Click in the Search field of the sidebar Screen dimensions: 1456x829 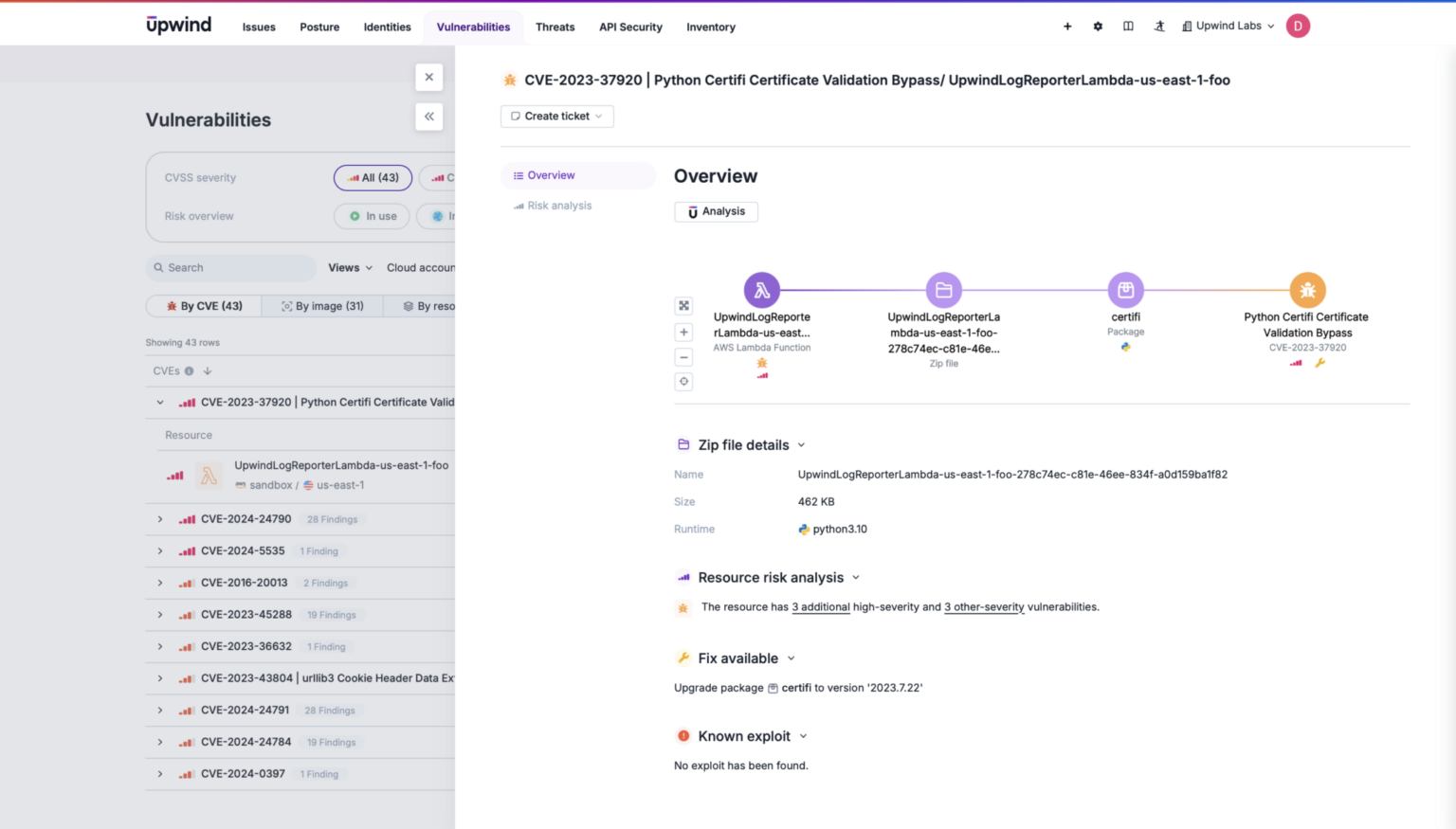230,267
